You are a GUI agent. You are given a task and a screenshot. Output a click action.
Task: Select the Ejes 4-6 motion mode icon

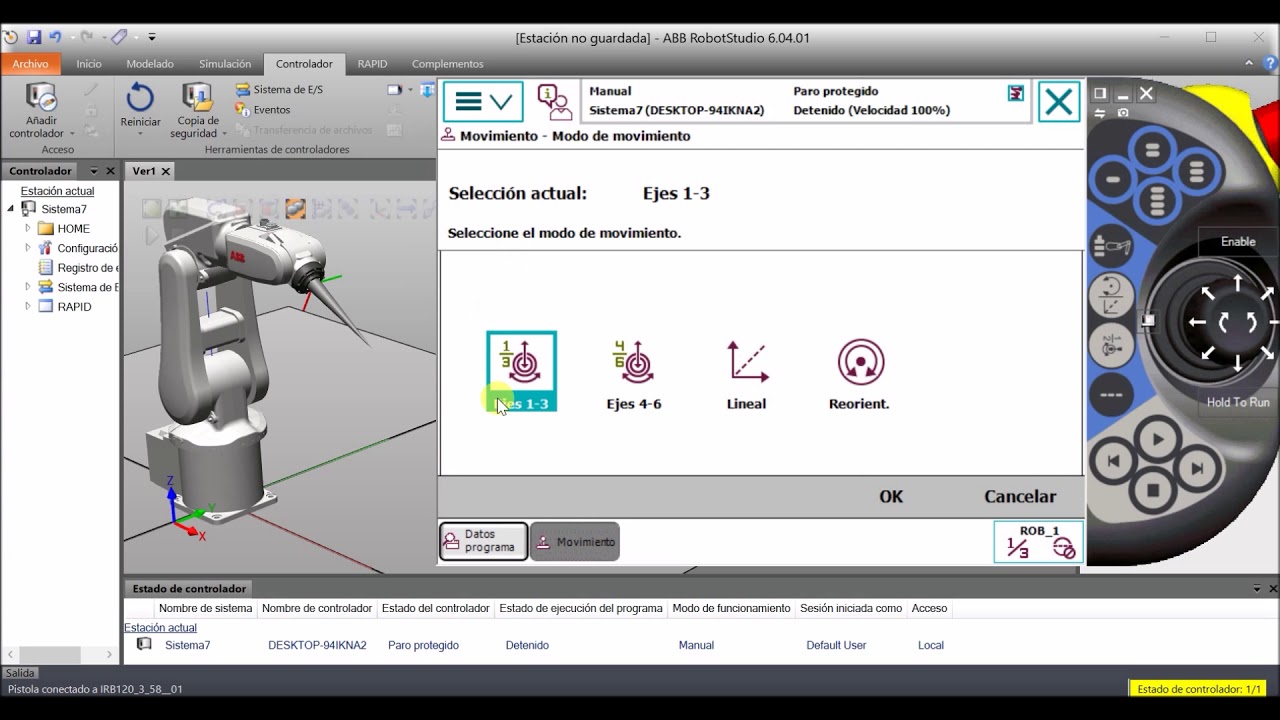point(634,374)
